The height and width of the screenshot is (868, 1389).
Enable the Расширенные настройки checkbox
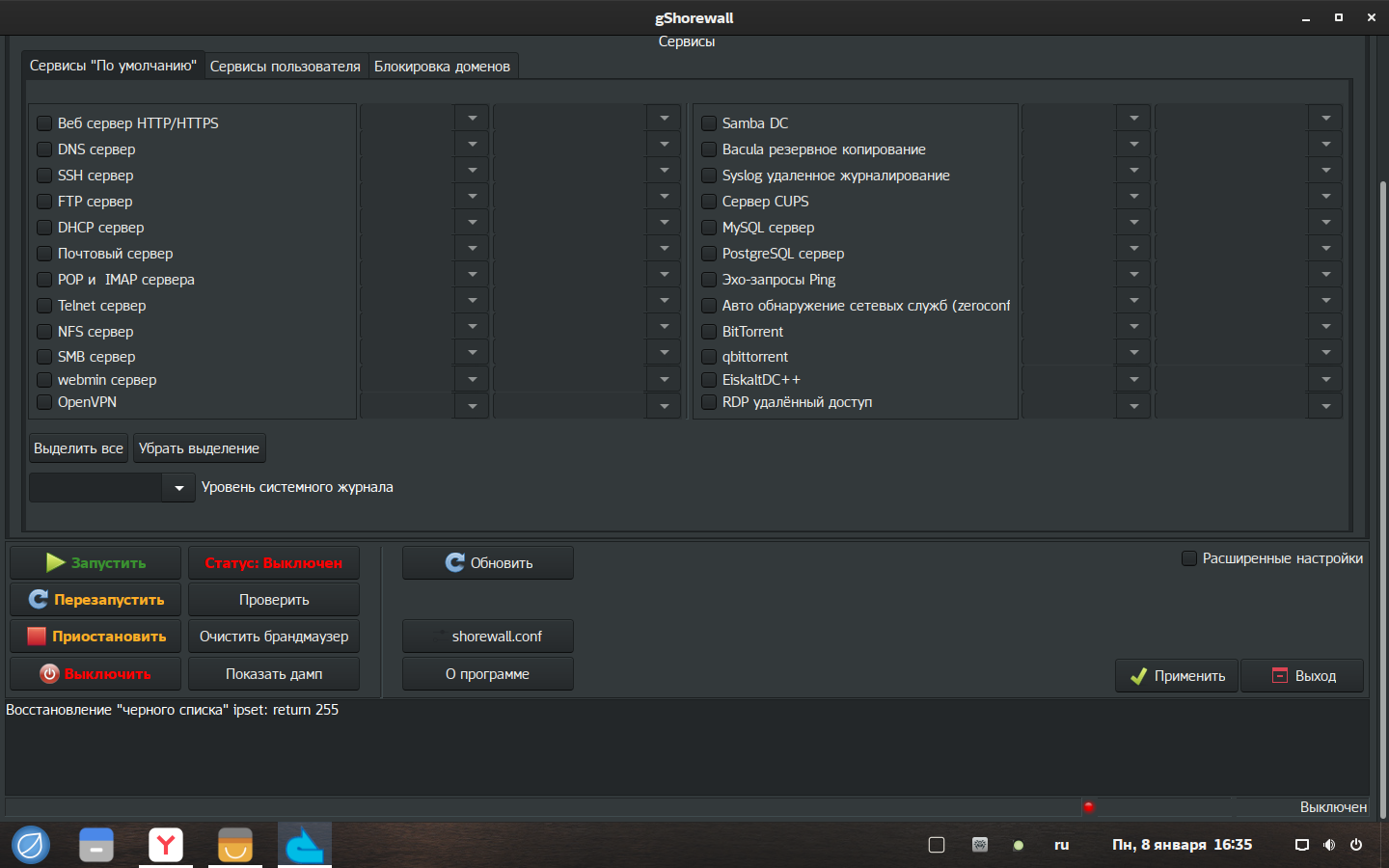pos(1189,558)
